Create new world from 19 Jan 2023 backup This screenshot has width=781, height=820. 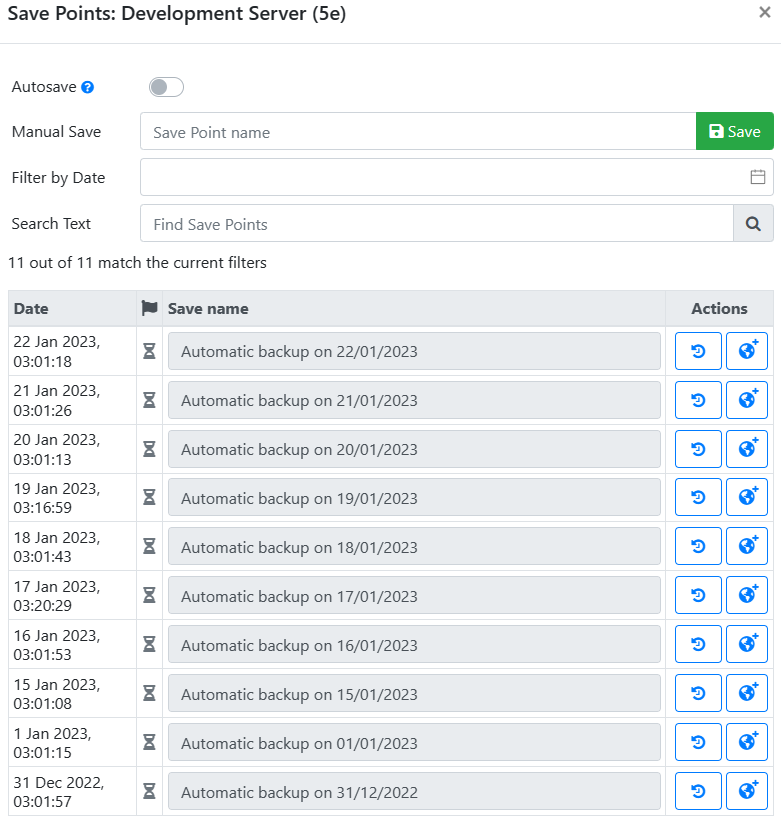point(747,498)
